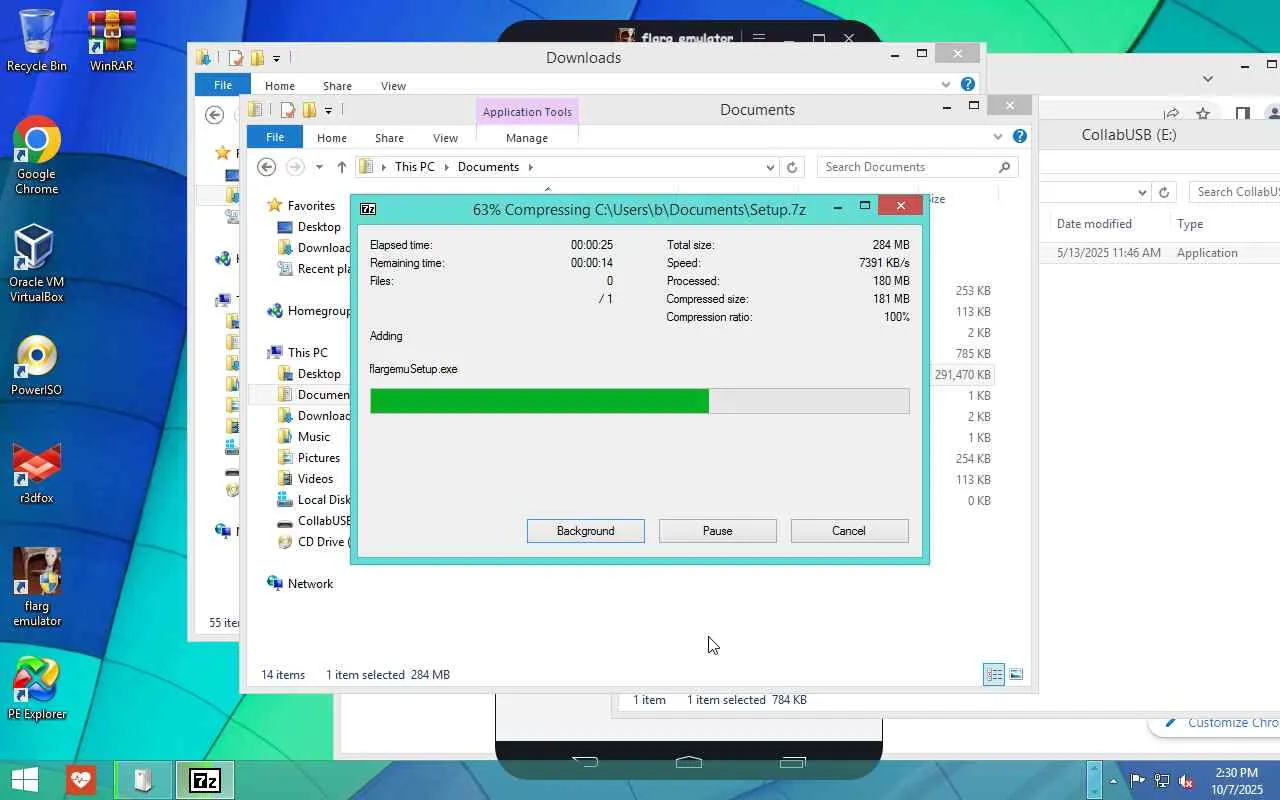Click the Type column header in CollabUSB
Image resolution: width=1280 pixels, height=800 pixels.
(x=1190, y=224)
